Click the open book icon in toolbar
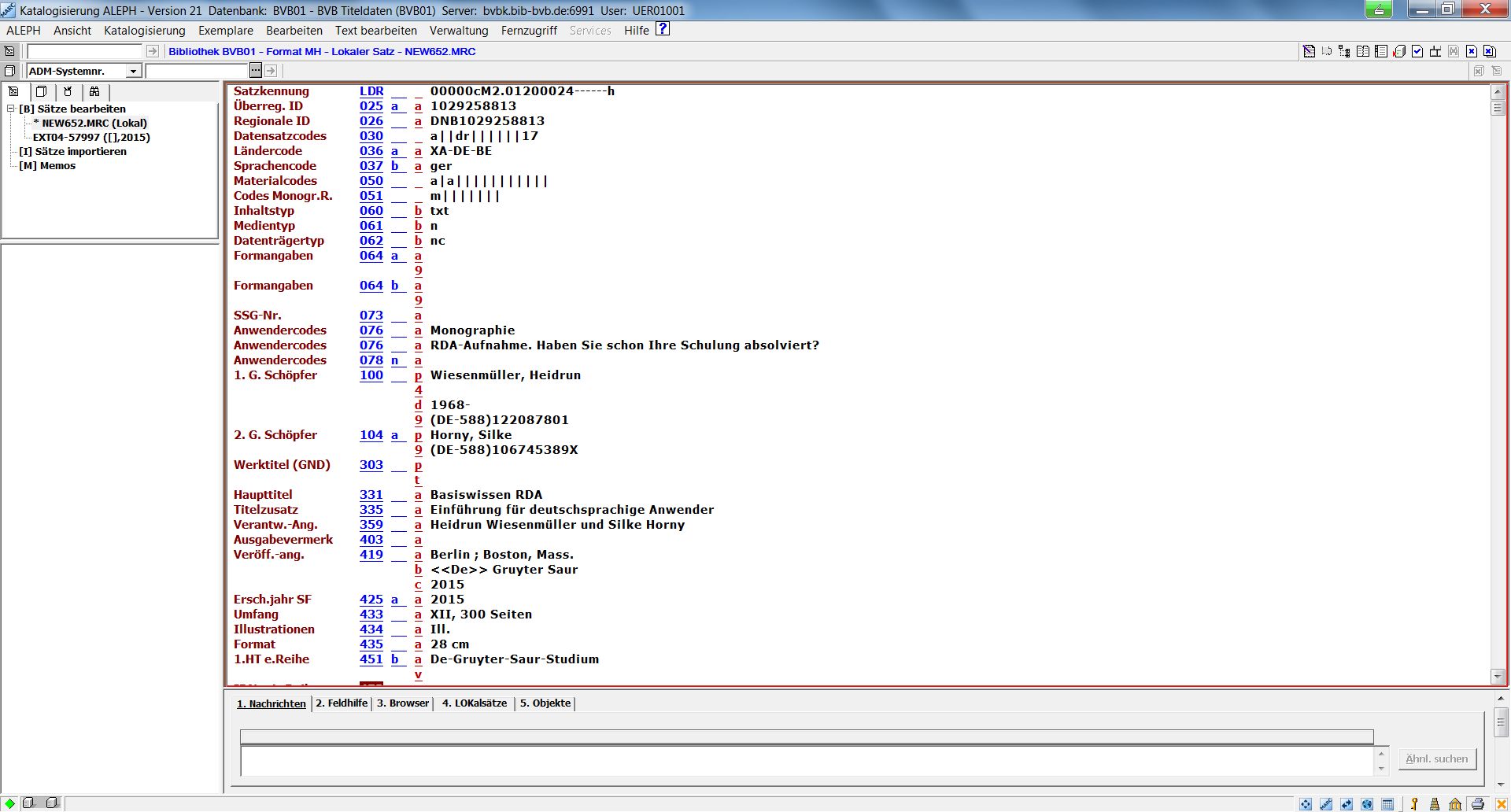The image size is (1511, 812). pyautogui.click(x=1363, y=51)
